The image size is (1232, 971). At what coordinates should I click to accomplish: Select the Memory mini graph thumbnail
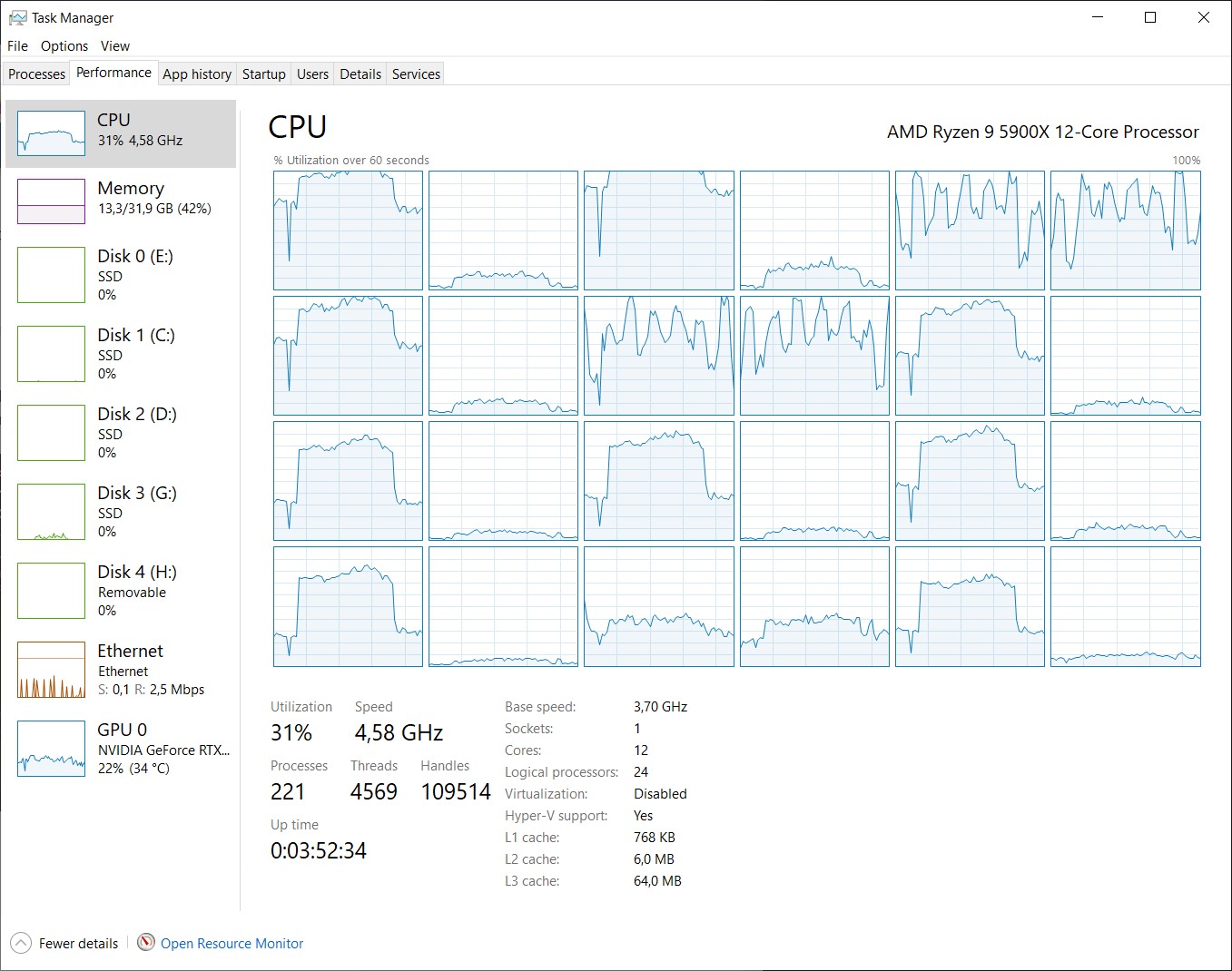click(51, 201)
